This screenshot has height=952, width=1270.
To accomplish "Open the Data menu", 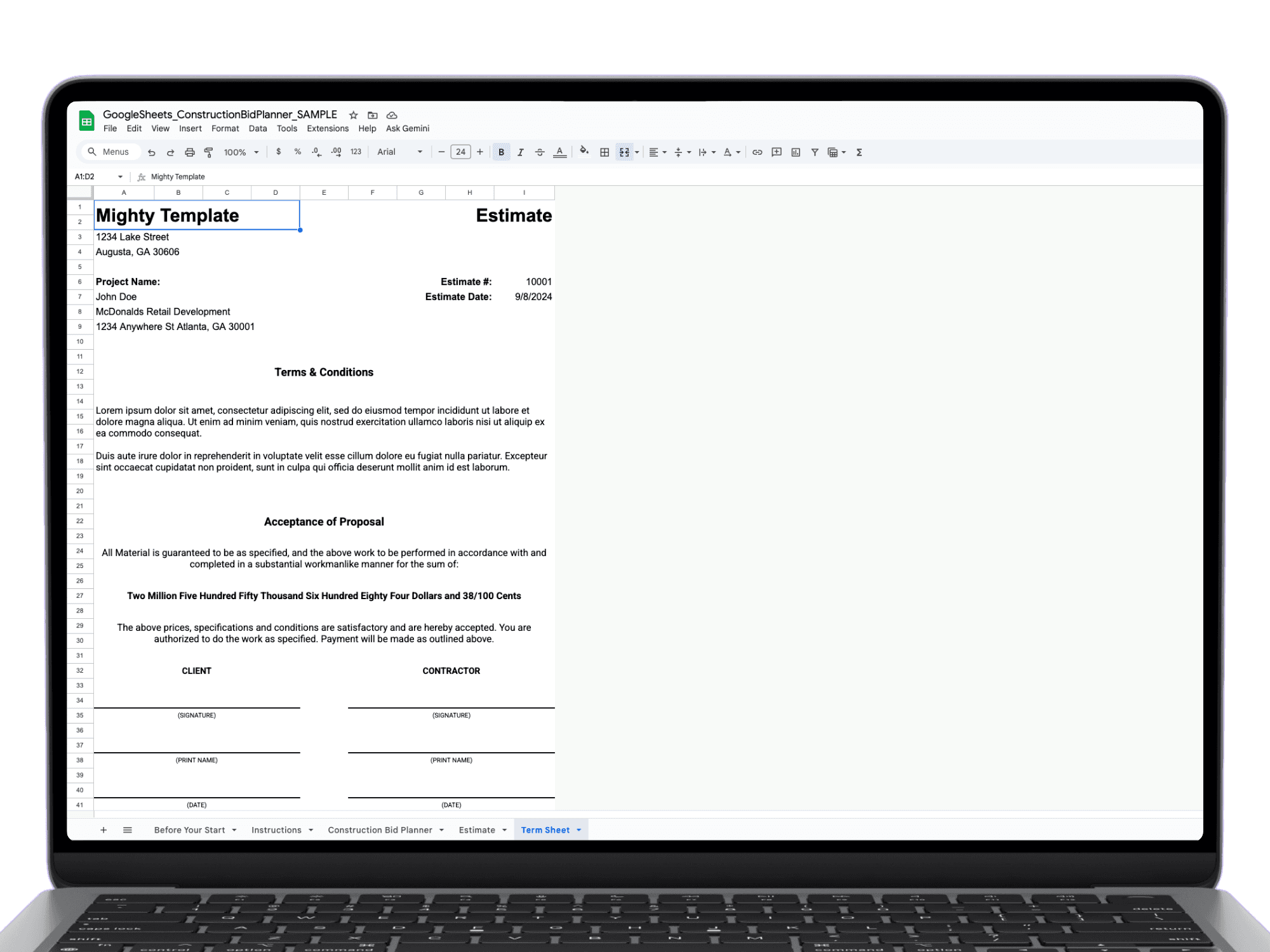I will point(258,129).
